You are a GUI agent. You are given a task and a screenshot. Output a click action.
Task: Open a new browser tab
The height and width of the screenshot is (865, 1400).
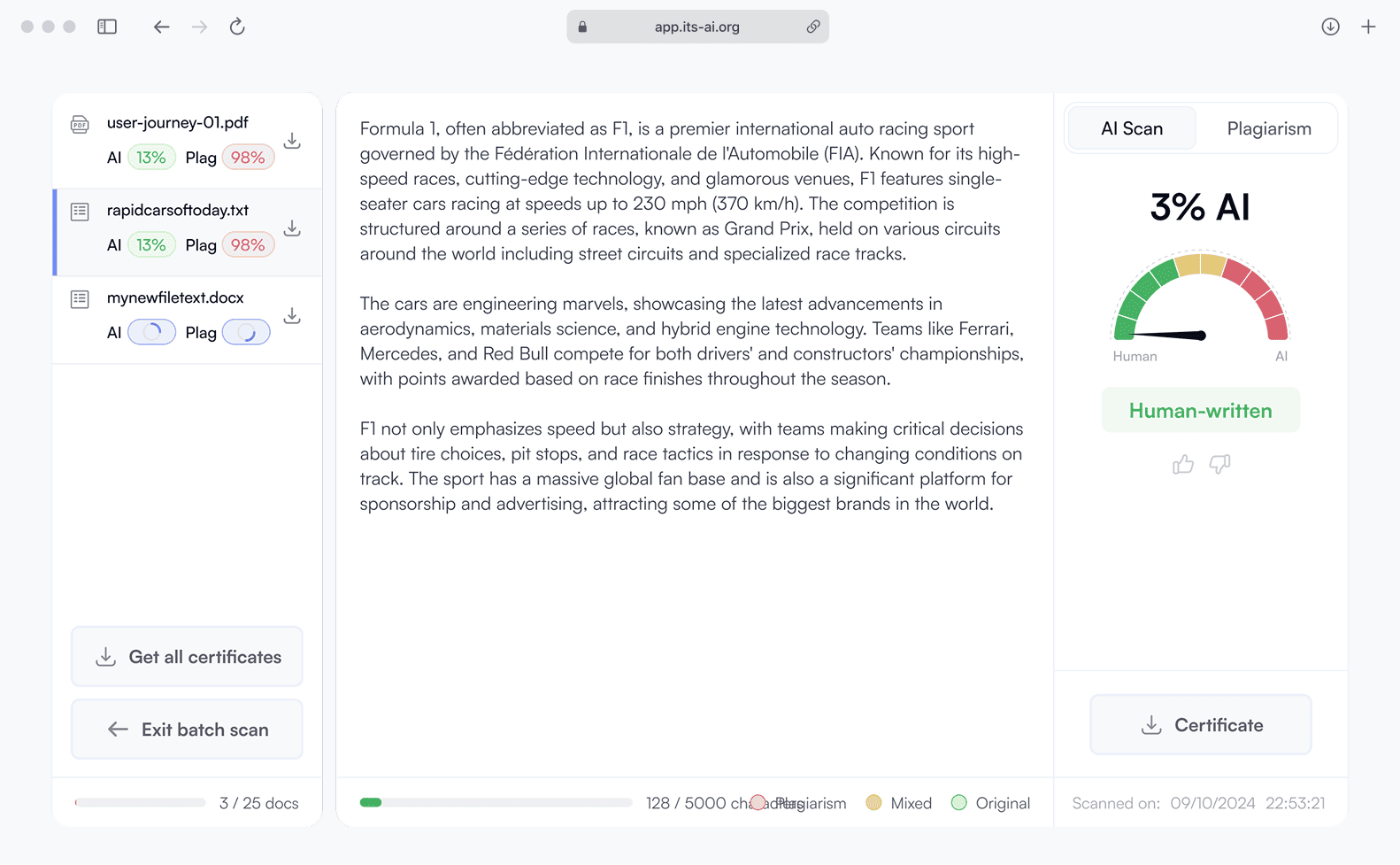point(1368,27)
